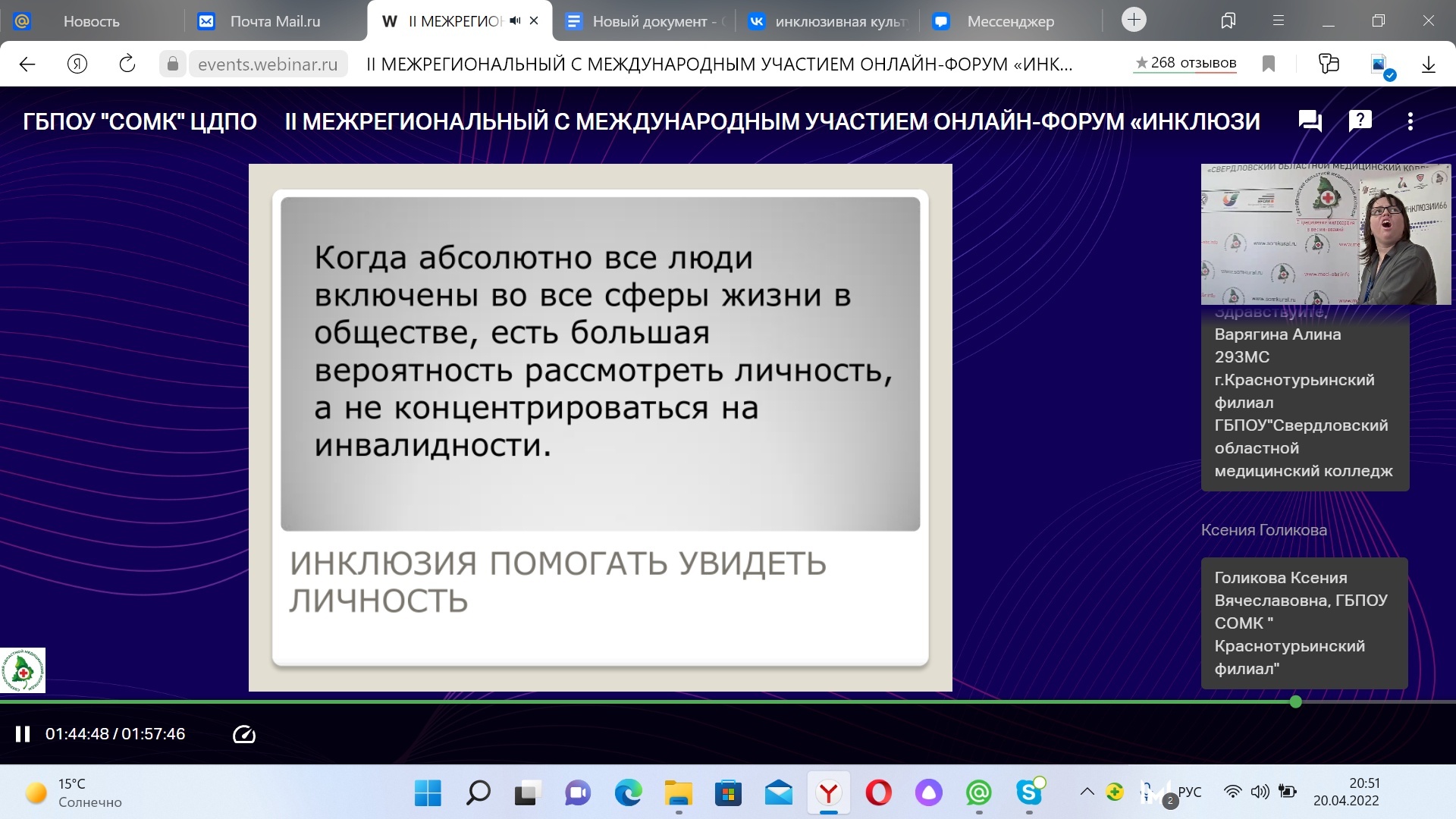Viewport: 1456px width, 819px height.
Task: Close the II МЕЖРЕГИОН tab
Action: coord(534,21)
